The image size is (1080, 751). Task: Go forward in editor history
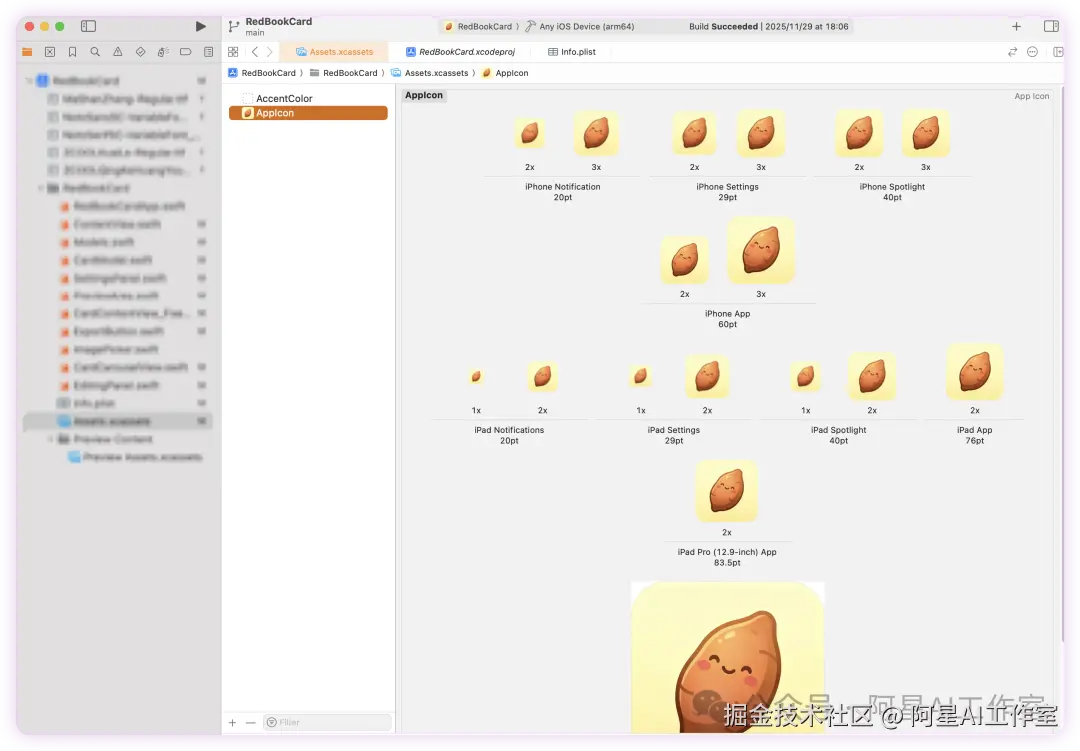coord(269,52)
